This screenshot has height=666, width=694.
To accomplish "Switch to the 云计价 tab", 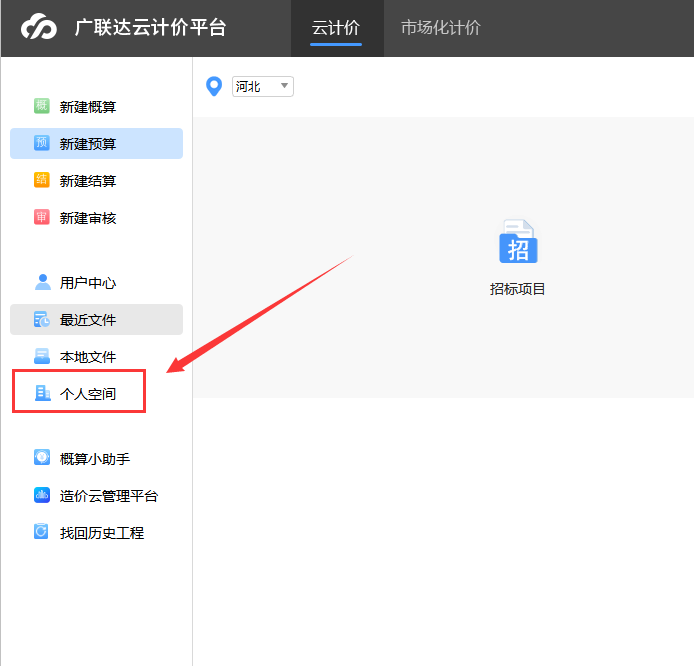I will (x=336, y=28).
